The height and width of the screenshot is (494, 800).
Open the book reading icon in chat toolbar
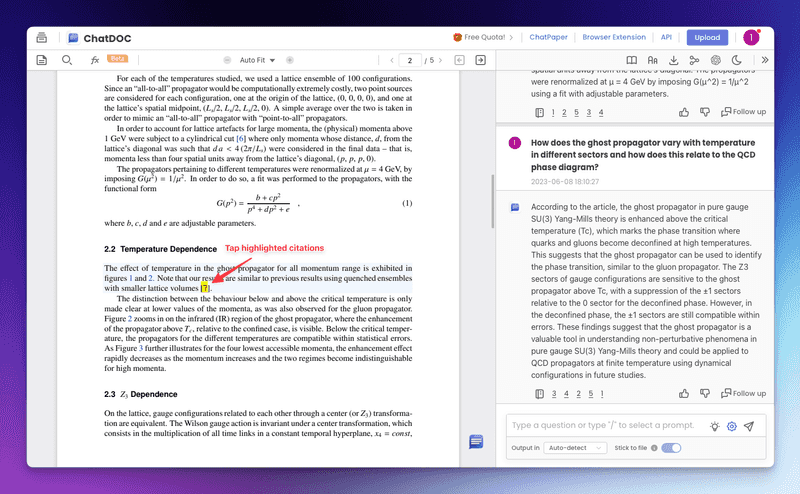coord(632,60)
